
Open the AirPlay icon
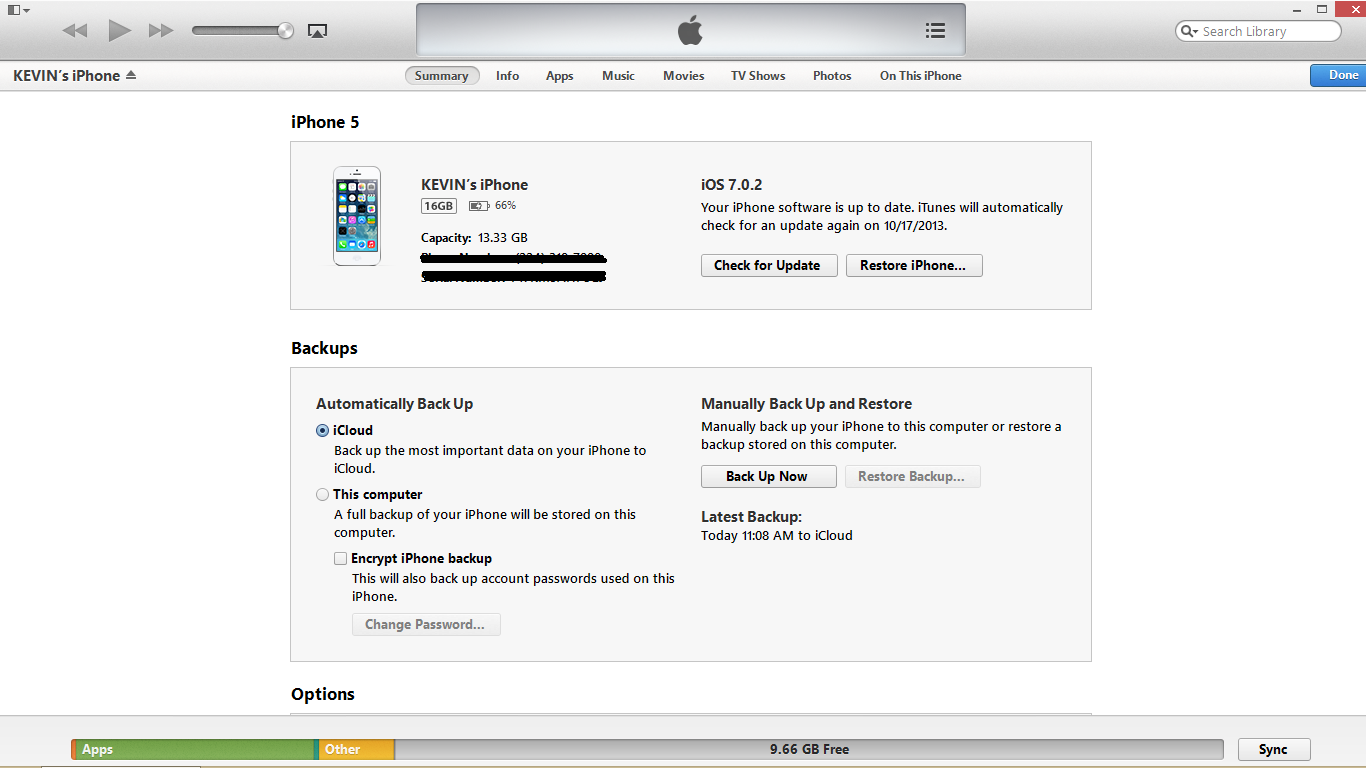(317, 31)
